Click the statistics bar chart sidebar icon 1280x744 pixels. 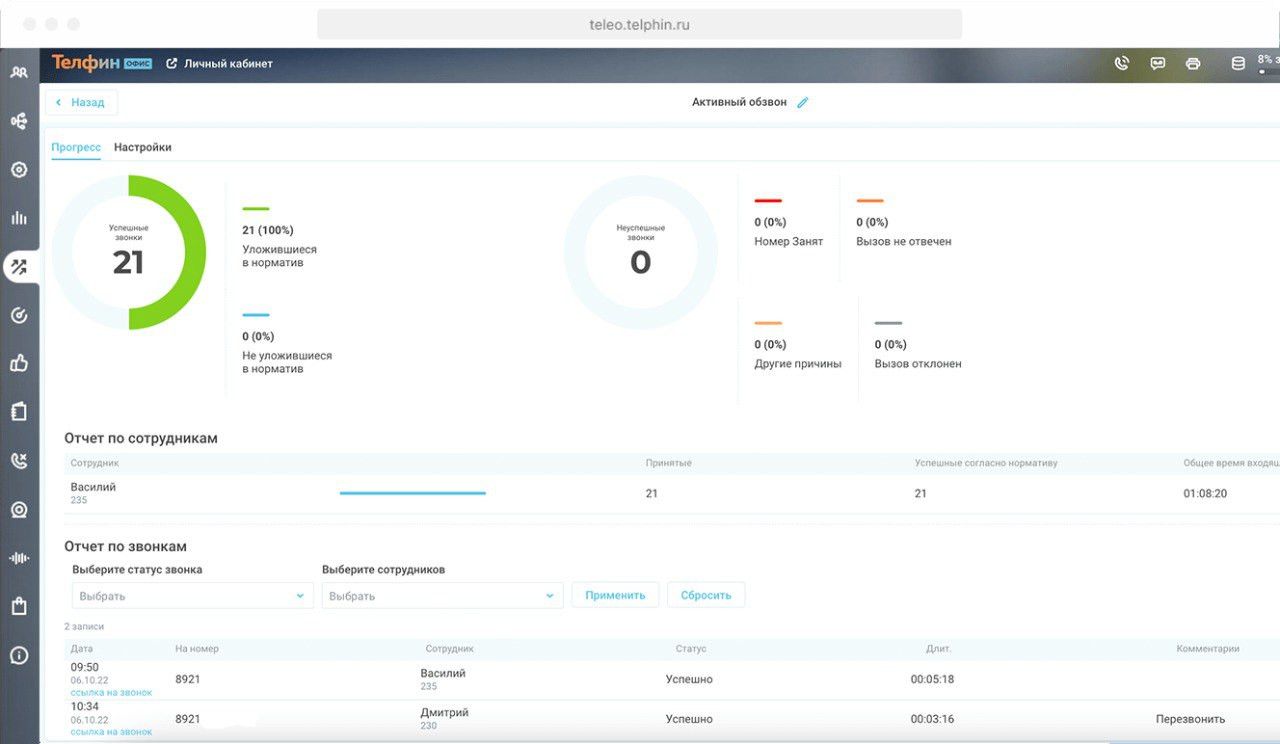pos(19,218)
